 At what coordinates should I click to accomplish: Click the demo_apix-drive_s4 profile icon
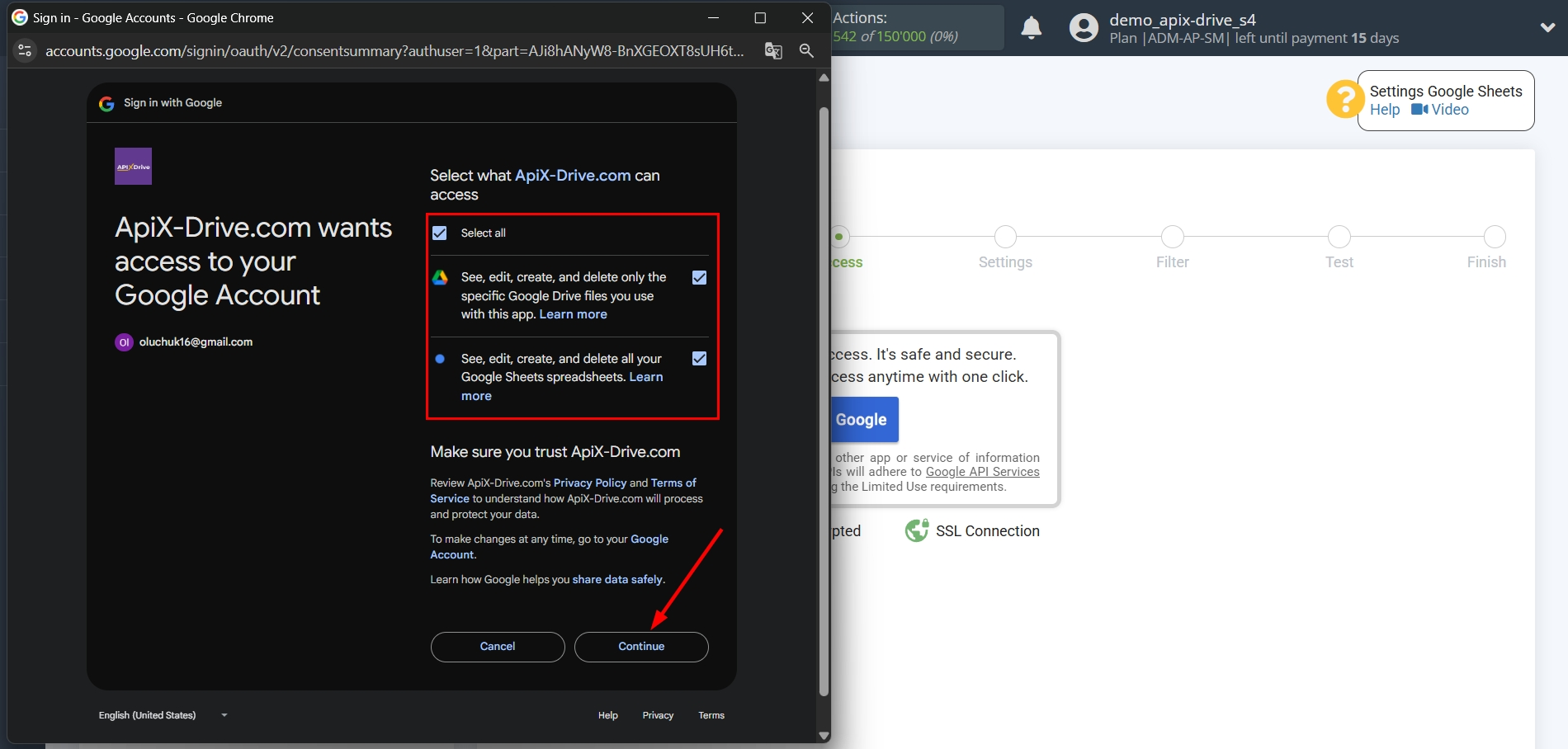click(1083, 27)
